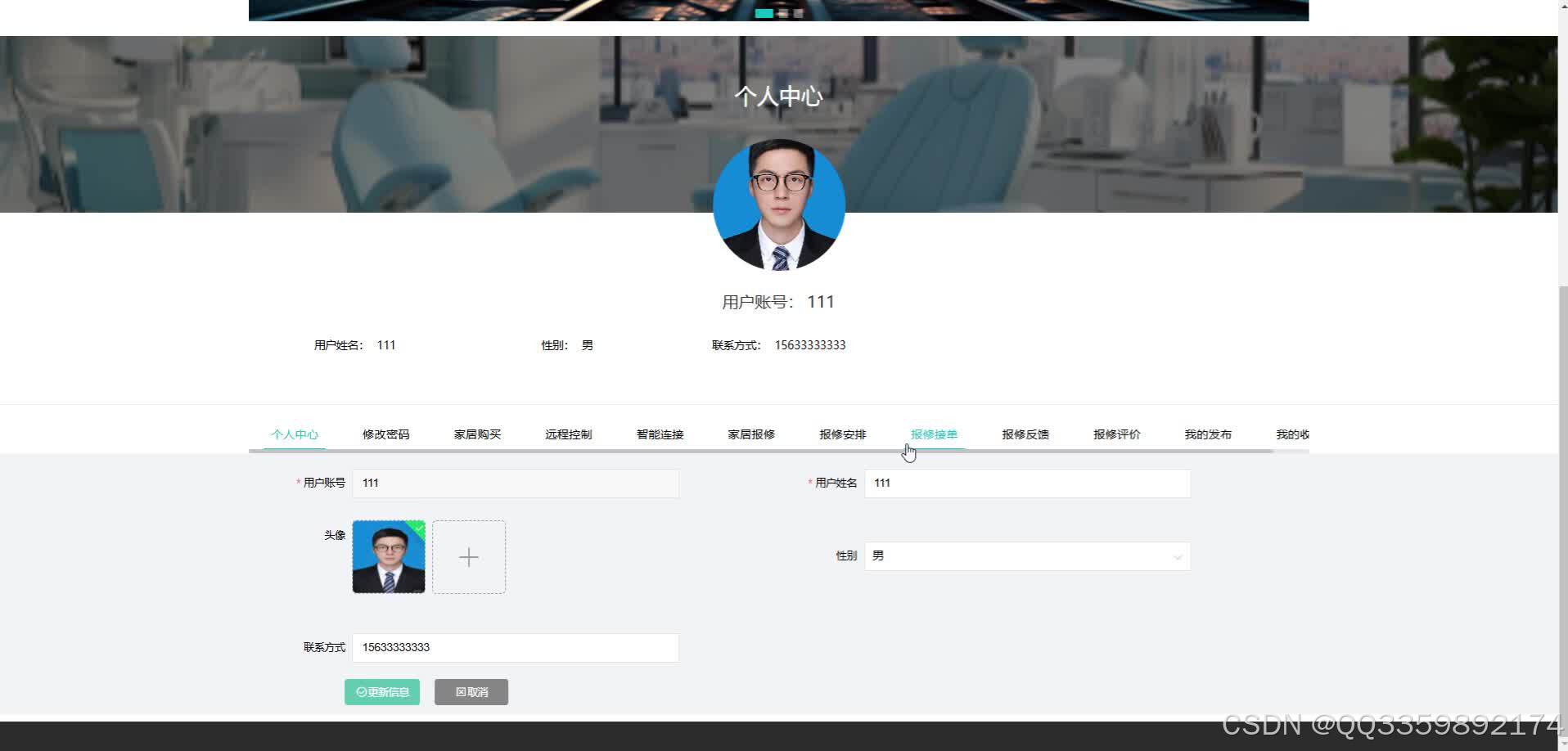Click the tab bar horizontal scrollbar
The height and width of the screenshot is (751, 1568).
(x=761, y=451)
